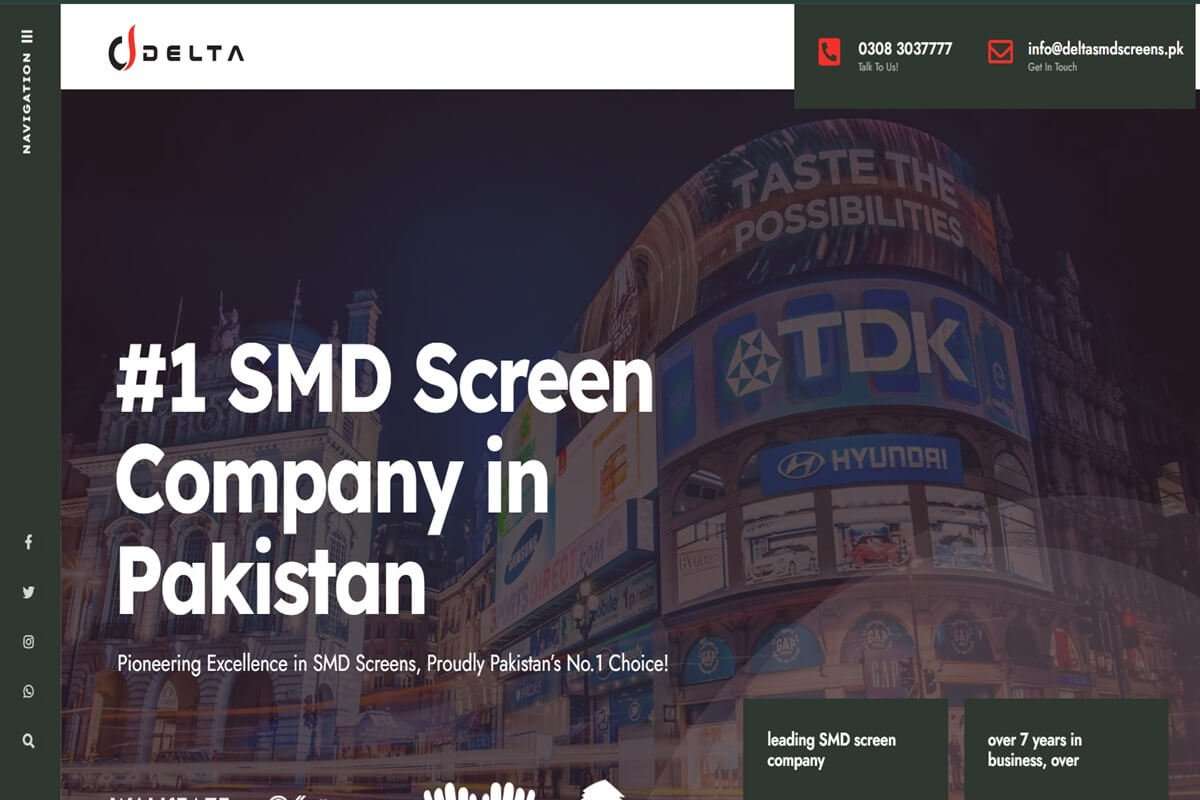Viewport: 1200px width, 800px height.
Task: Click the red envelope email icon
Action: (x=1000, y=52)
